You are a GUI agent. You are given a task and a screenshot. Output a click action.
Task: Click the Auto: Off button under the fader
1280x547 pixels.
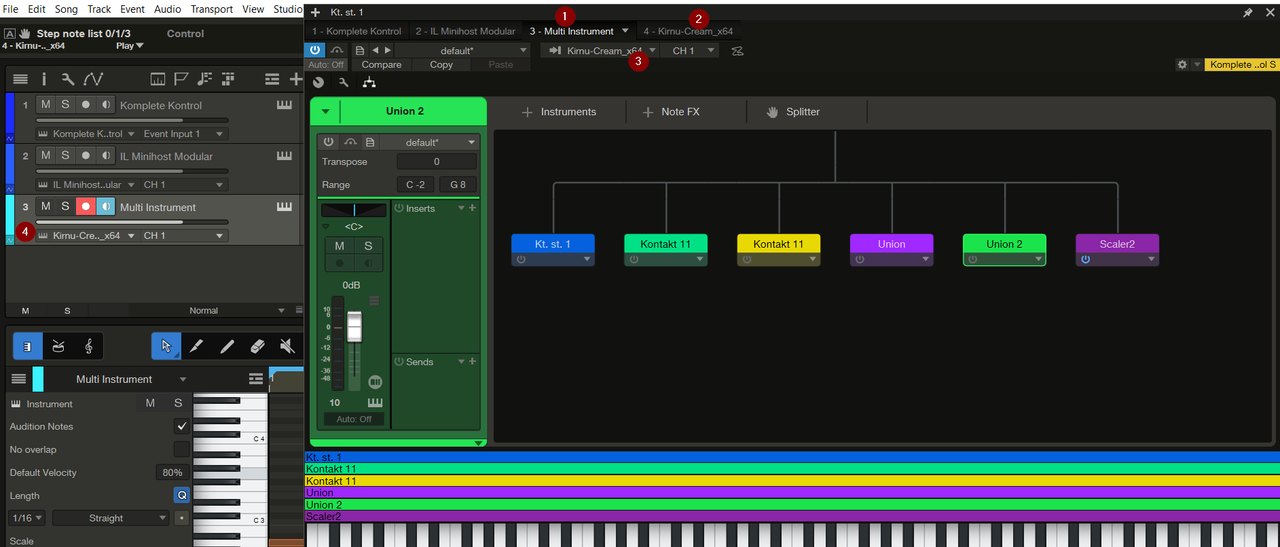tap(354, 419)
